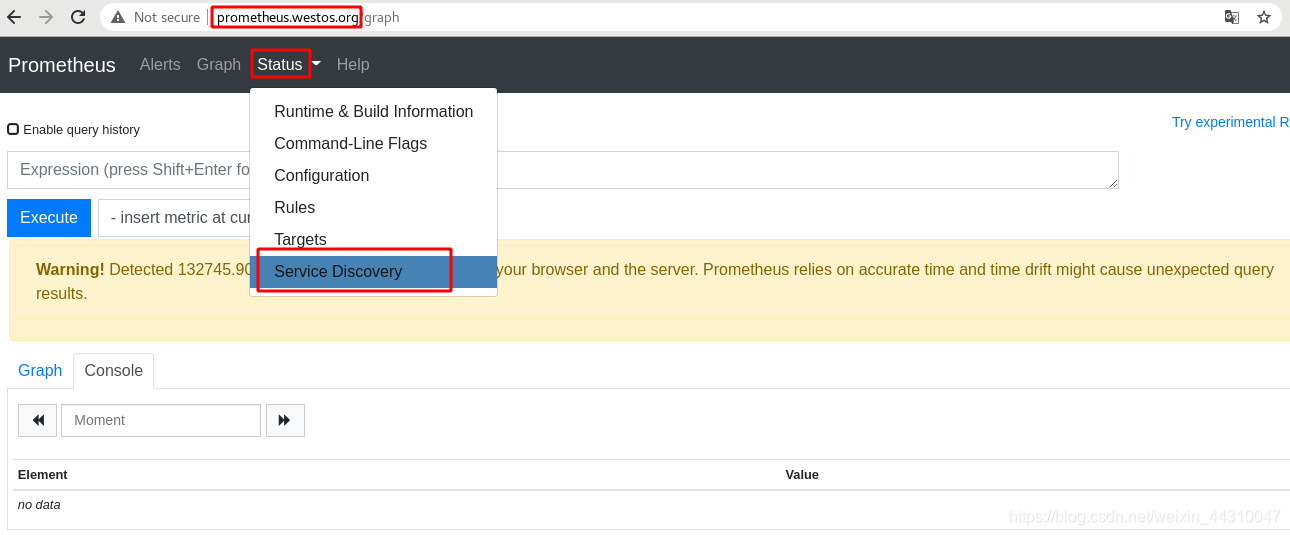This screenshot has width=1290, height=535.
Task: Click the rewind time button
Action: tap(38, 420)
